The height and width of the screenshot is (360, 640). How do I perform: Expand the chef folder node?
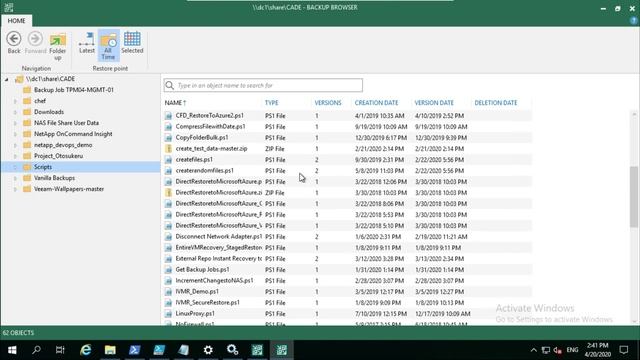pos(16,101)
